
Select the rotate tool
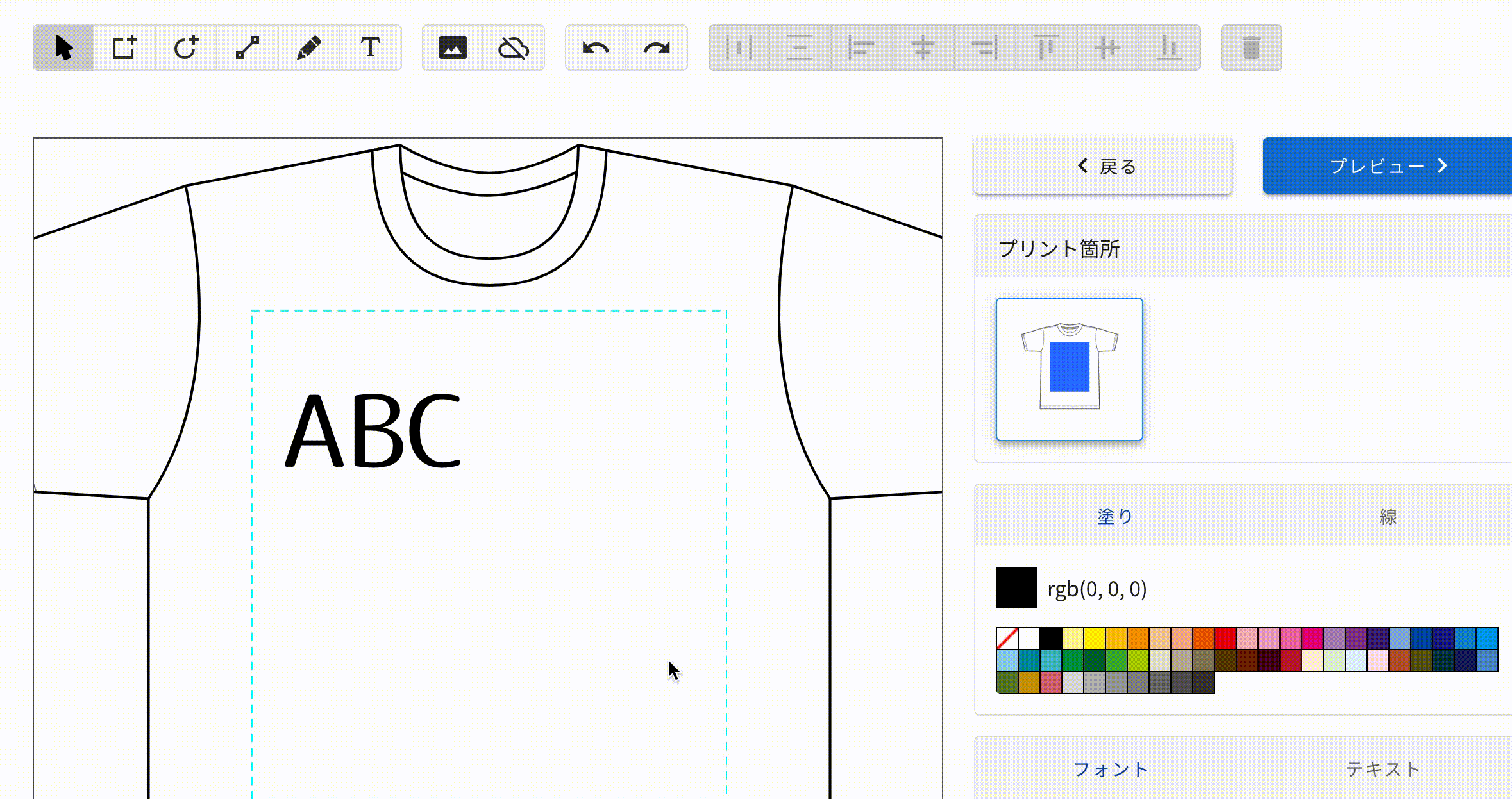[186, 47]
